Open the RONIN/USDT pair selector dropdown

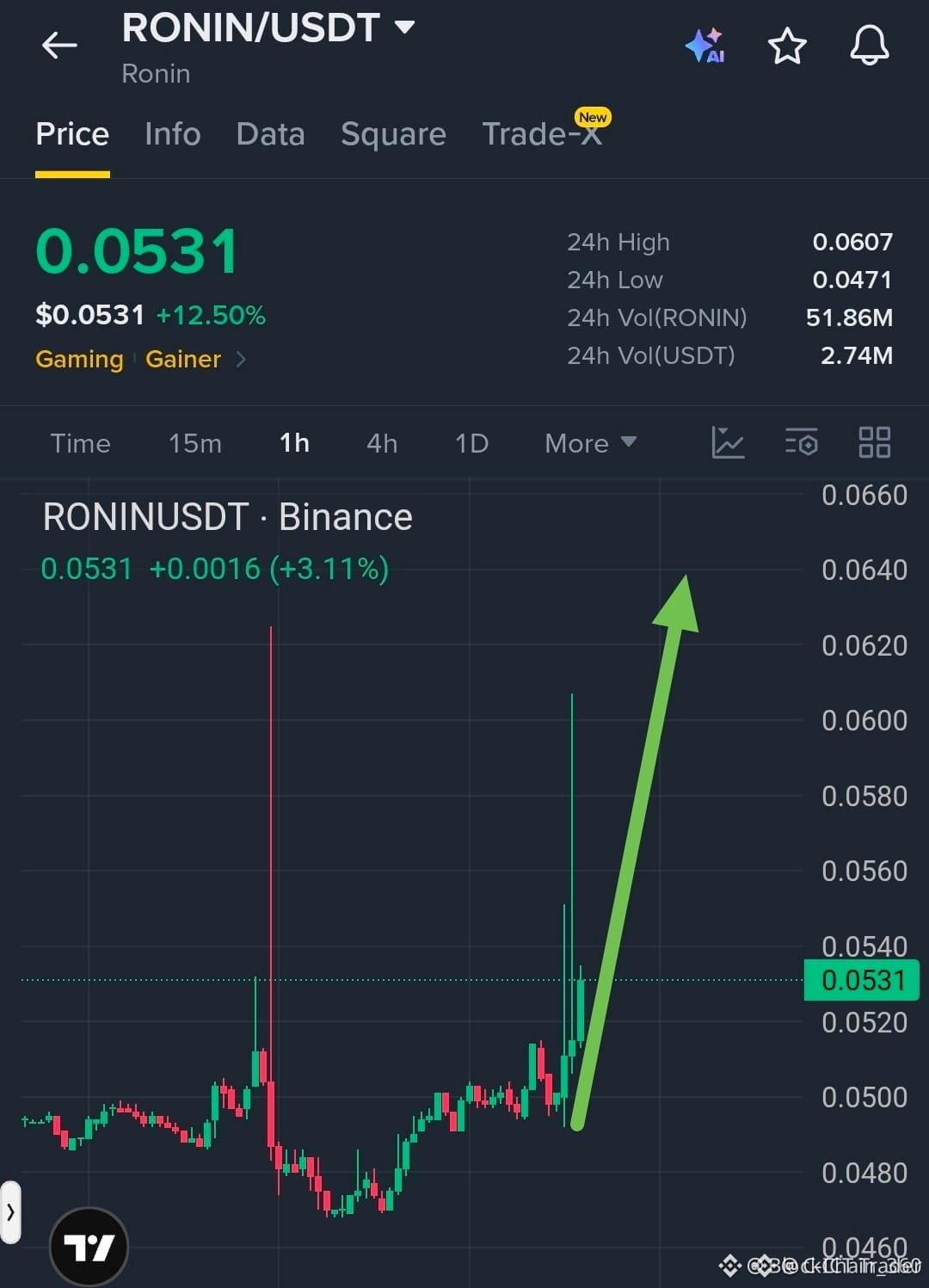[268, 28]
